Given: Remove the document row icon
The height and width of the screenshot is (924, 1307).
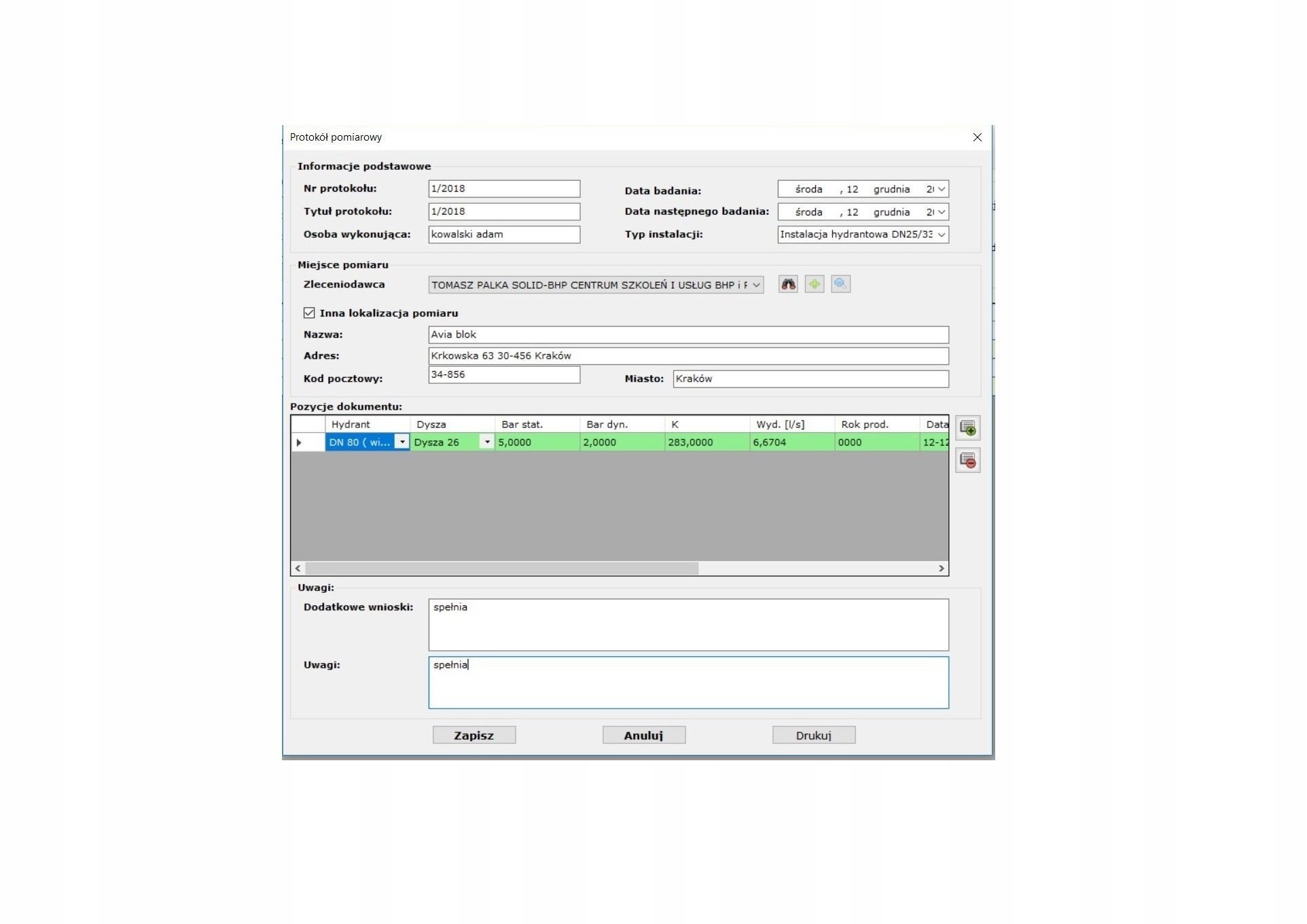Looking at the screenshot, I should tap(967, 461).
